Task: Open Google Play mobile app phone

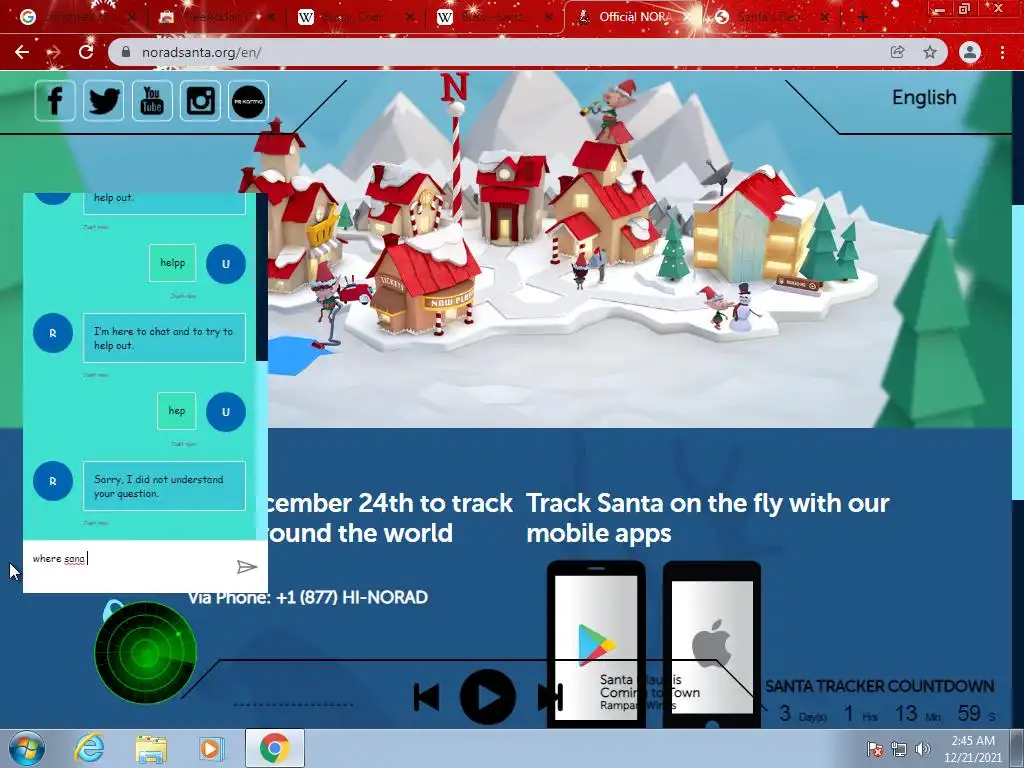Action: pyautogui.click(x=596, y=644)
